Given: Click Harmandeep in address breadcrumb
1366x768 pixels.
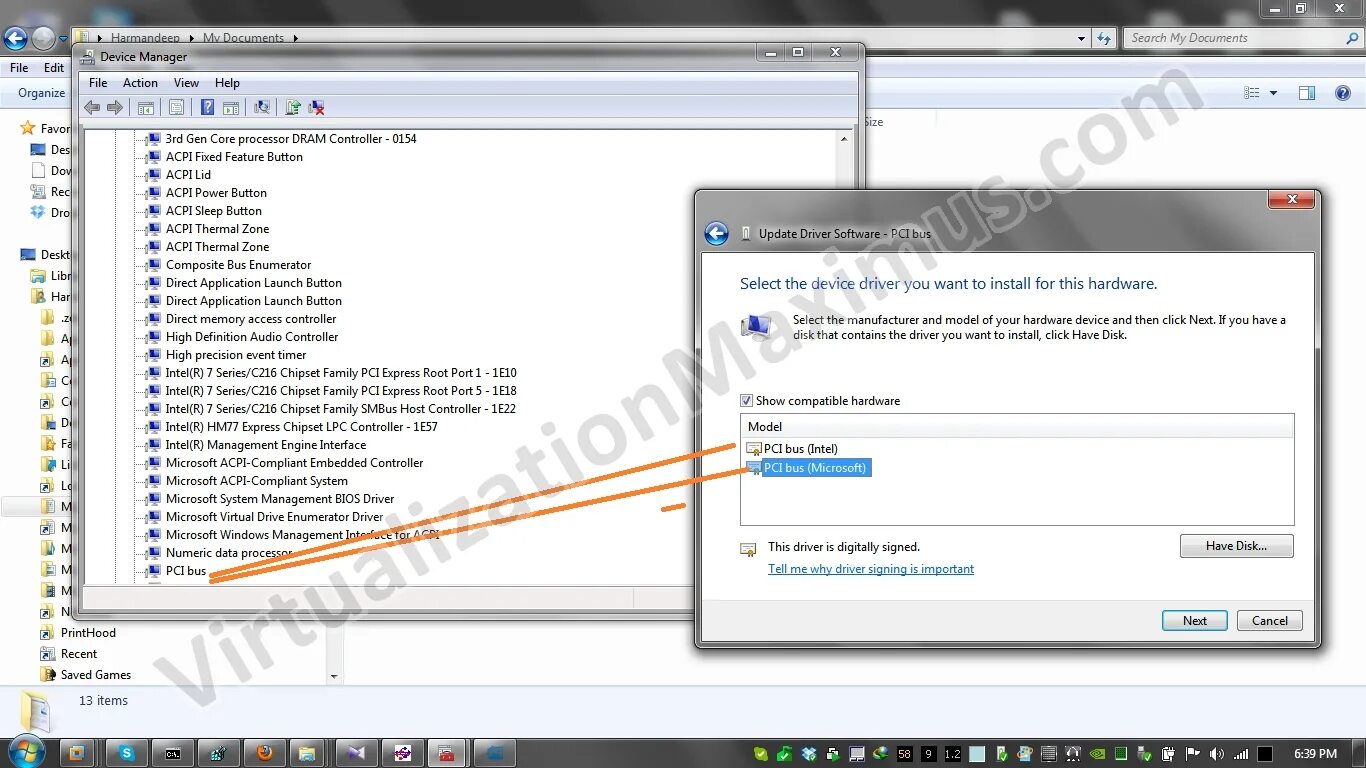Looking at the screenshot, I should tap(145, 38).
